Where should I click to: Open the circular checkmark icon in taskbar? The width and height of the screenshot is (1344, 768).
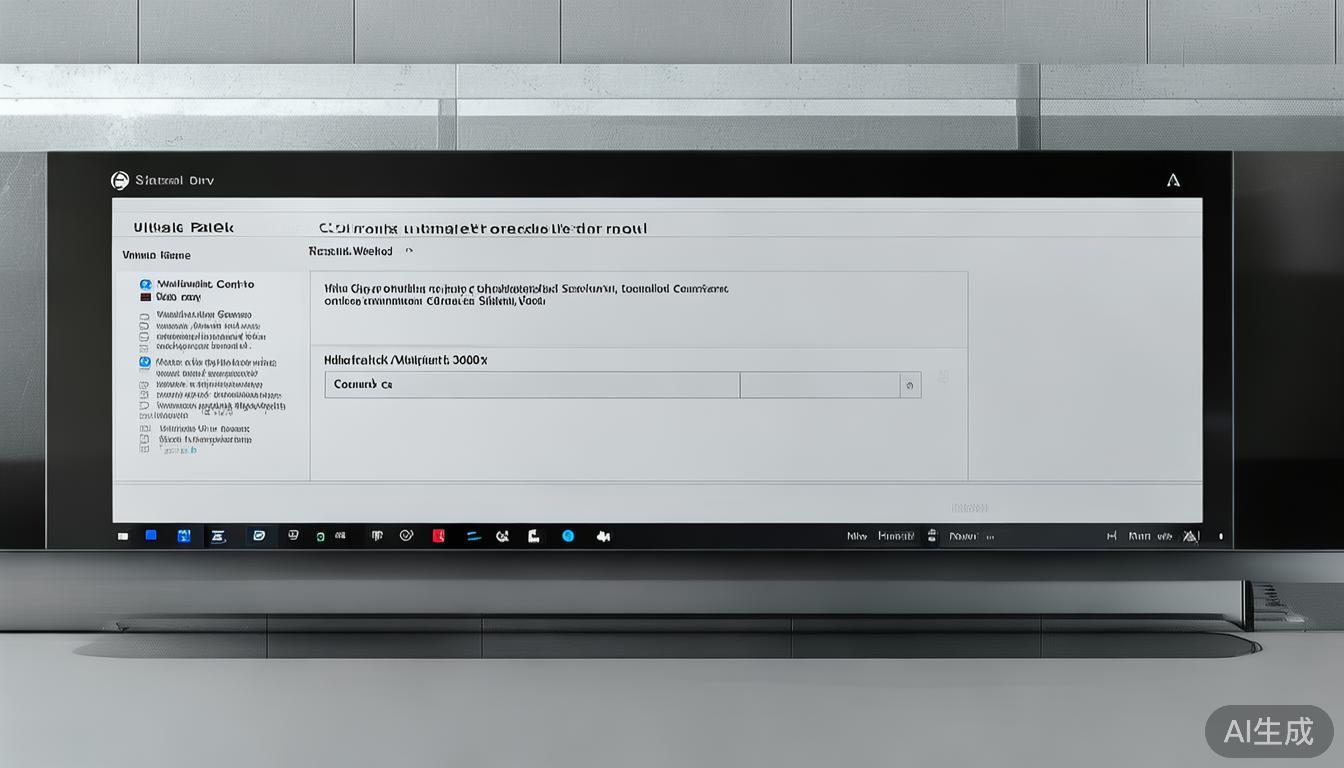[406, 535]
